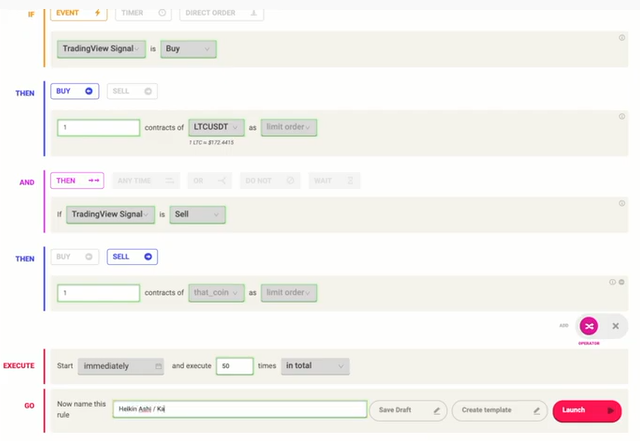The height and width of the screenshot is (441, 640).
Task: Click the execute times field showing 50
Action: 235,366
